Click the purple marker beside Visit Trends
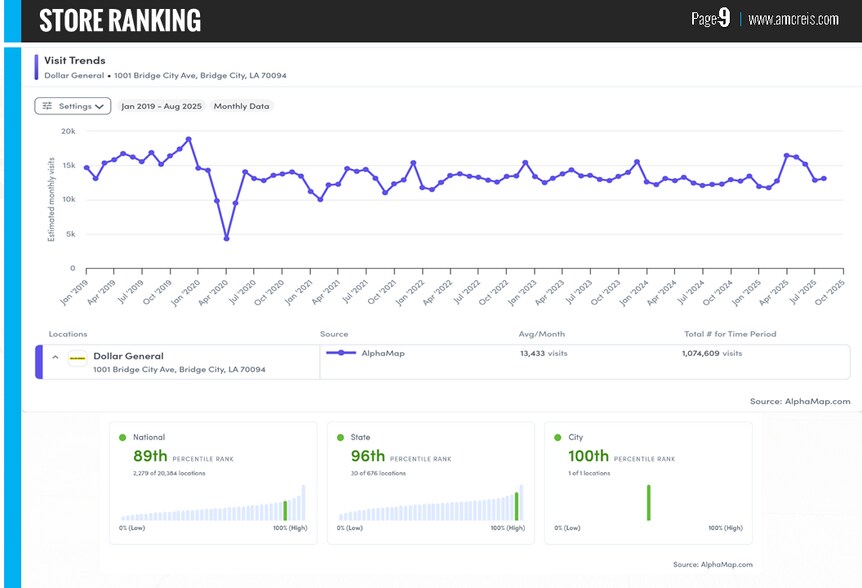862x588 pixels. 36,67
